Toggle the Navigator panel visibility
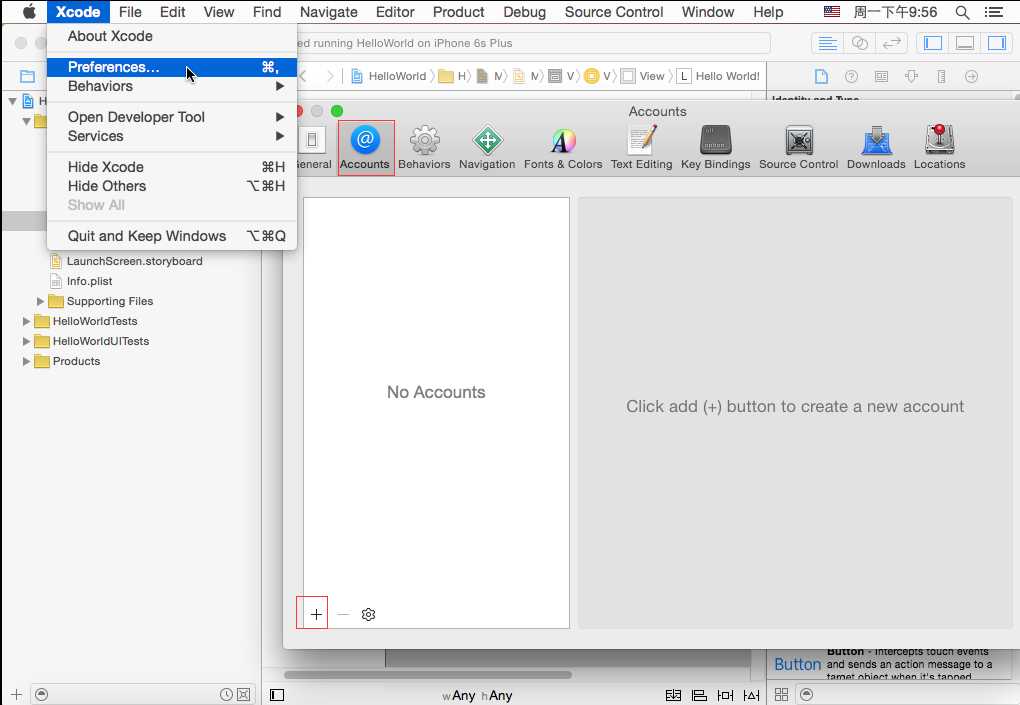 (933, 44)
